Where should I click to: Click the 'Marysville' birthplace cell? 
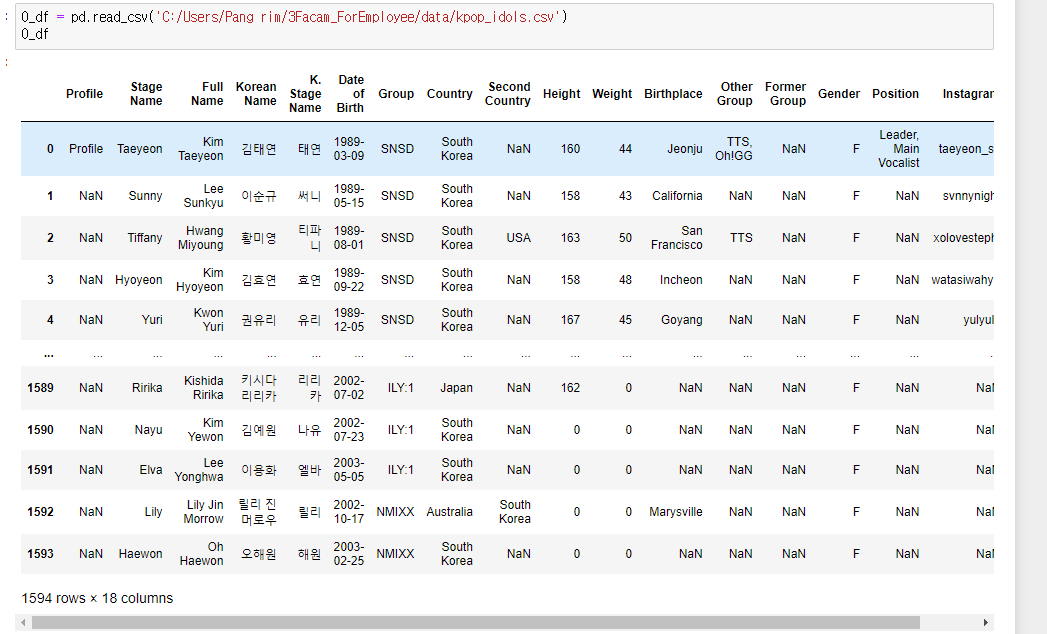pyautogui.click(x=676, y=512)
